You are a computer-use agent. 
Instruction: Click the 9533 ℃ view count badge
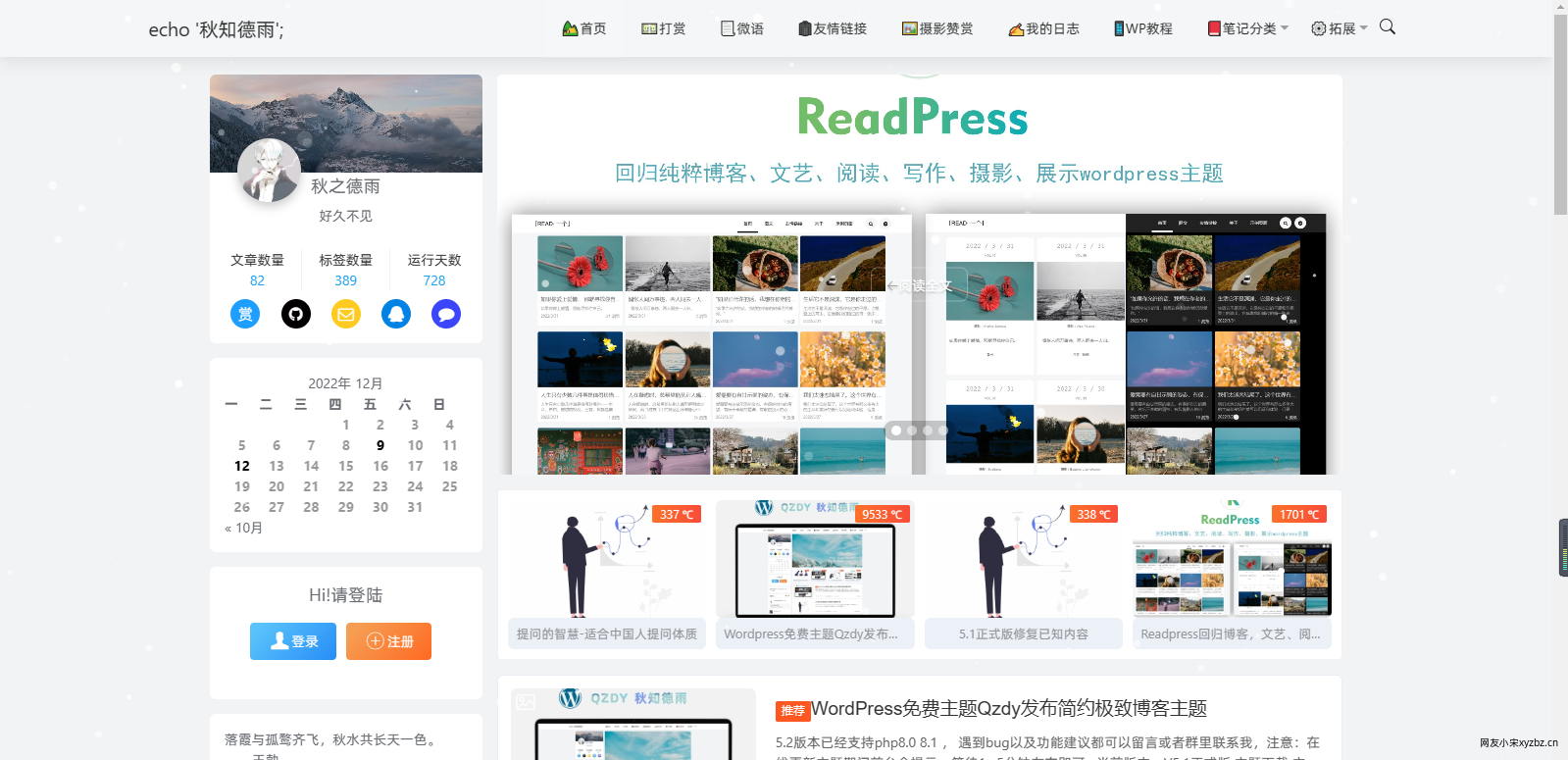pos(882,514)
